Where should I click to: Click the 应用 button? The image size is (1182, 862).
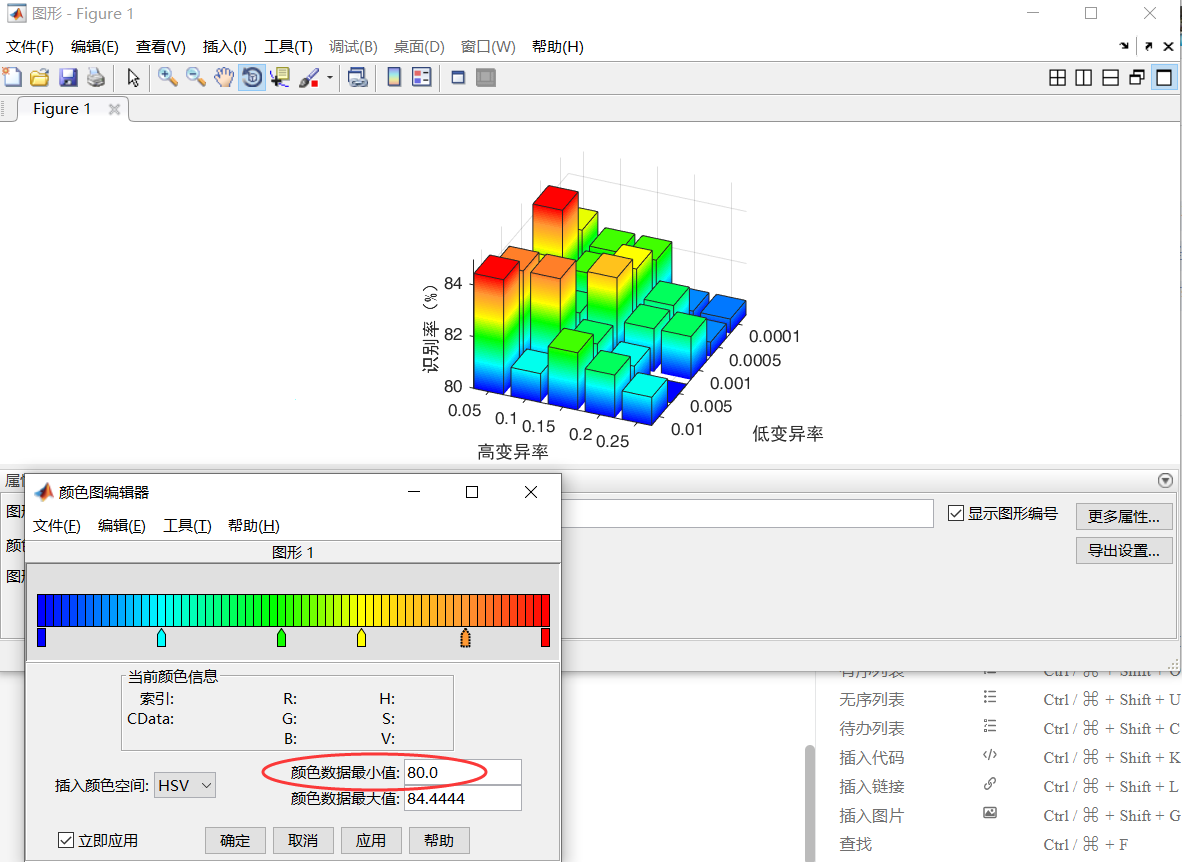[371, 840]
